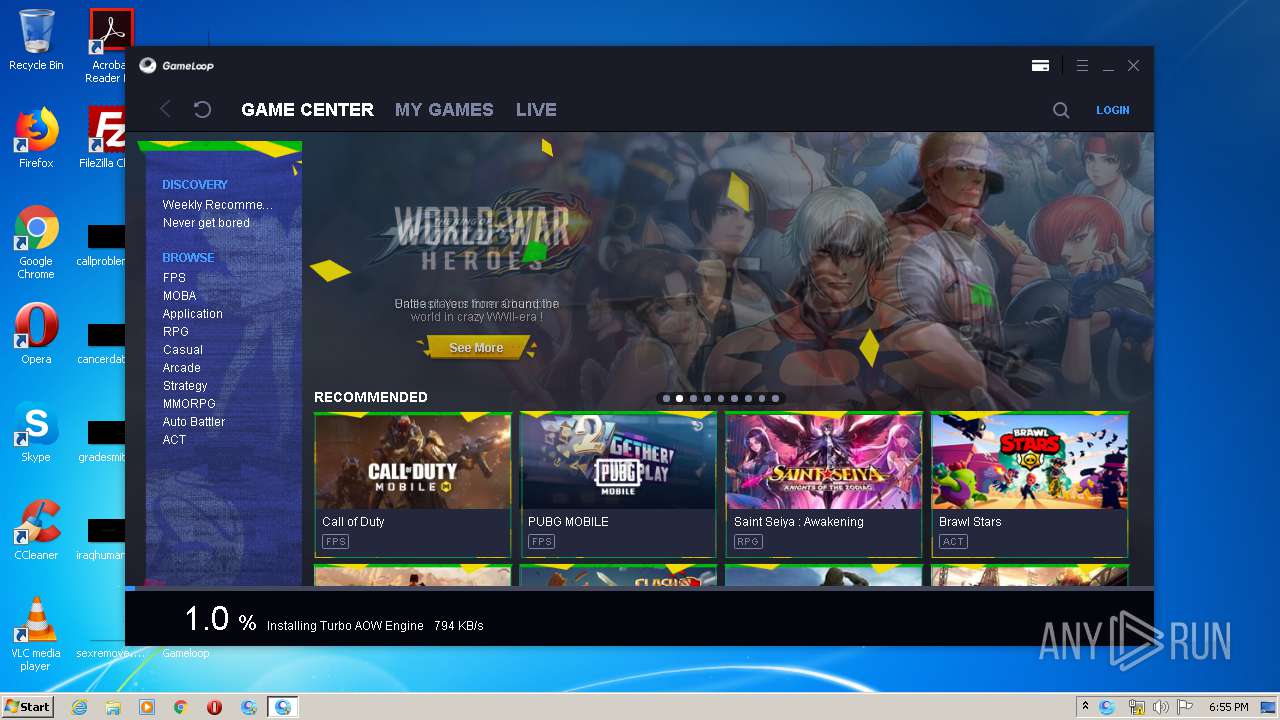Click the Call of Duty title text

pyautogui.click(x=353, y=522)
